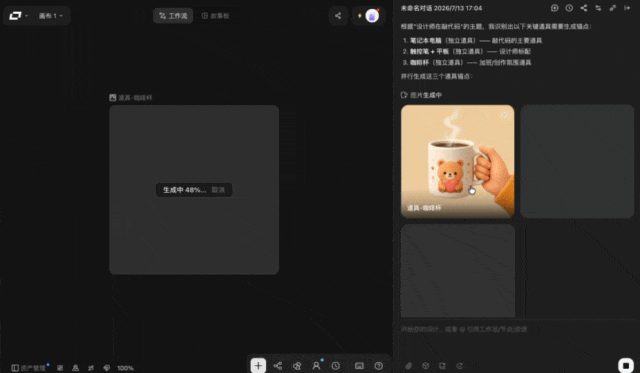Viewport: 640px width, 373px height.
Task: Expand the 画布 1 canvas dropdown
Action: click(x=51, y=16)
